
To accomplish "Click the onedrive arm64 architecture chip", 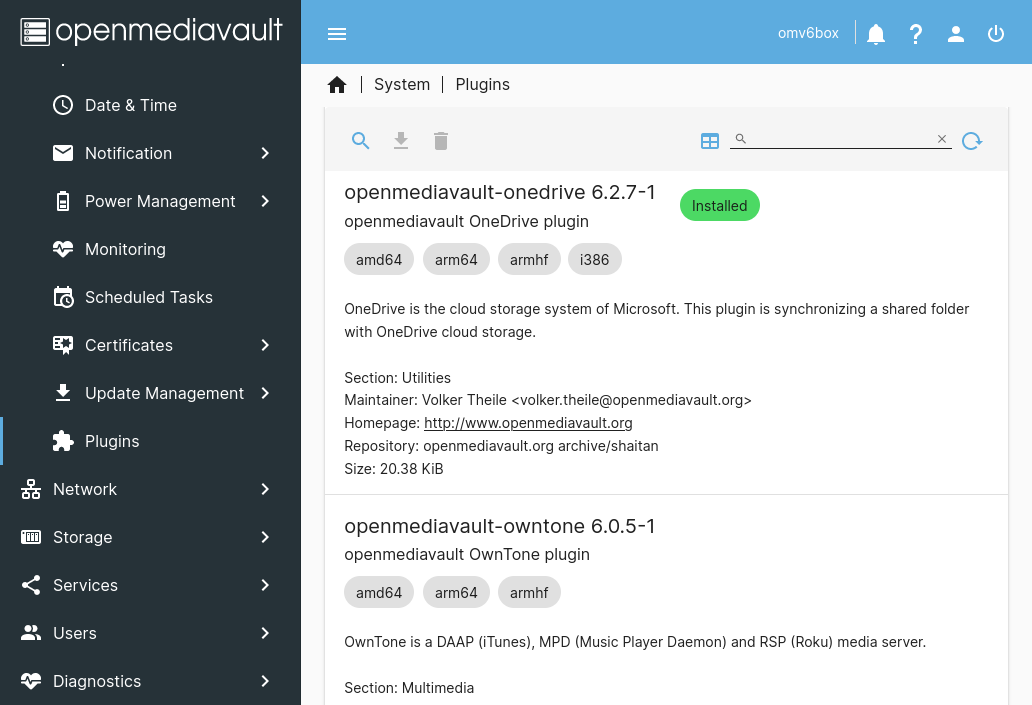I will [456, 259].
